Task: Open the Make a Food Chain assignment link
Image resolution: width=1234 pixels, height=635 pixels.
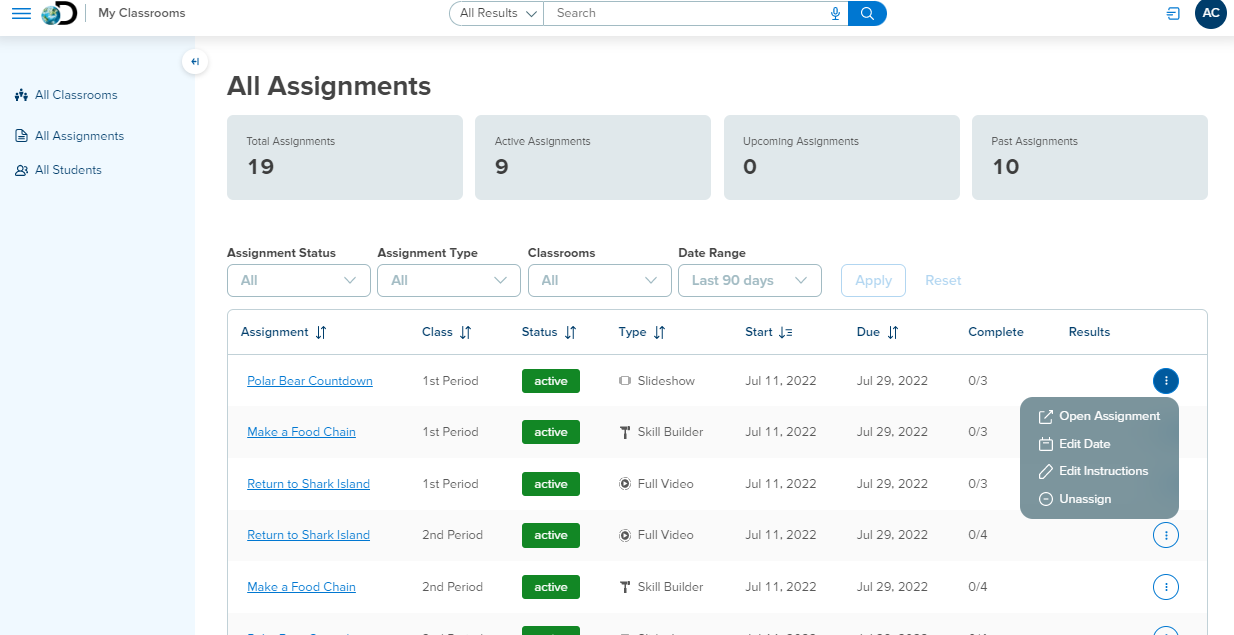Action: (x=301, y=431)
